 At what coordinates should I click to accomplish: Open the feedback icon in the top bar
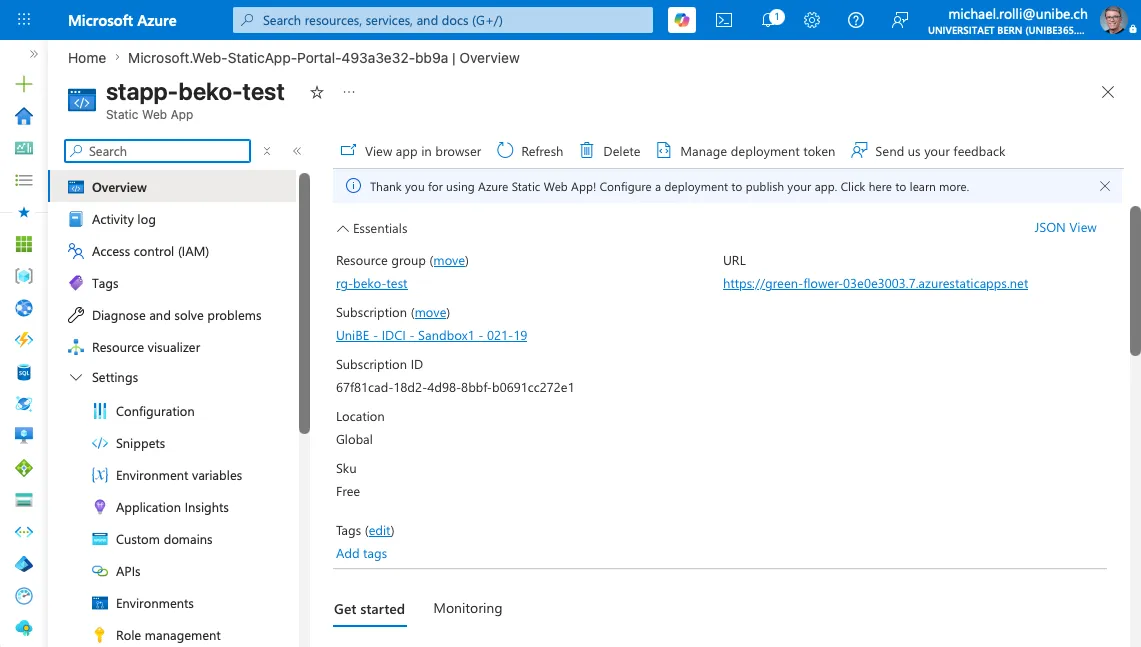tap(900, 20)
